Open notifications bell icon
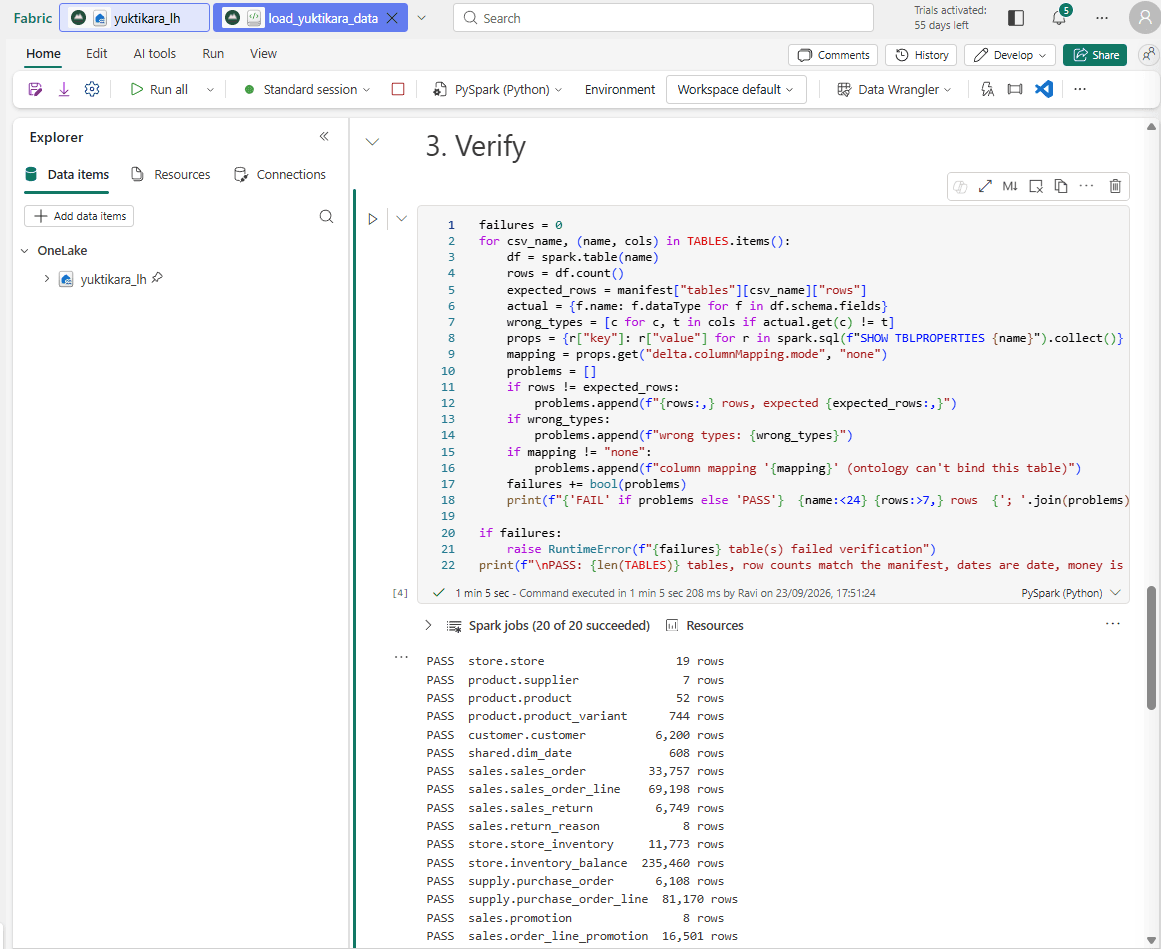1161x949 pixels. pyautogui.click(x=1059, y=18)
